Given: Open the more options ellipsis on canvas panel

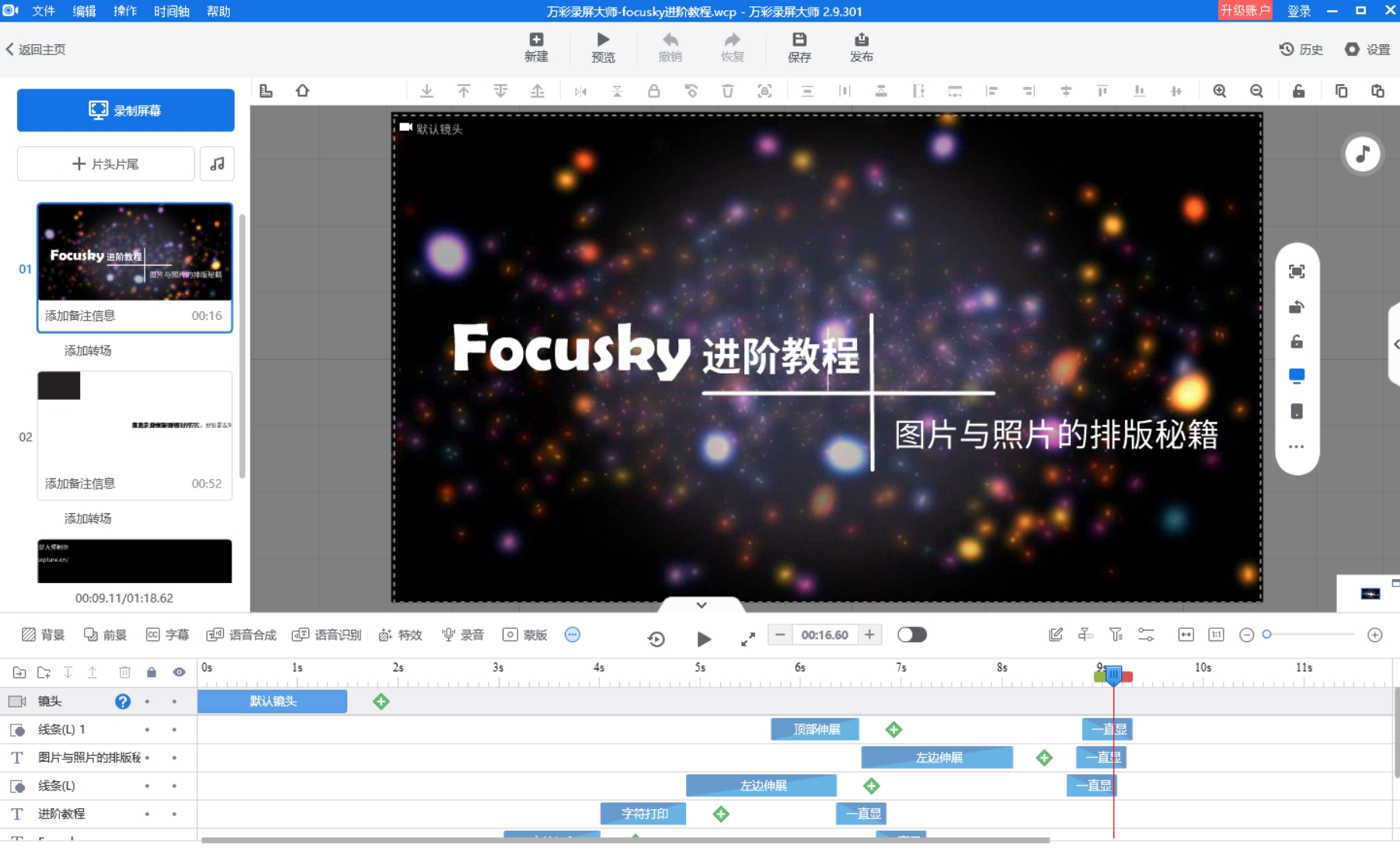Looking at the screenshot, I should coord(1297,446).
